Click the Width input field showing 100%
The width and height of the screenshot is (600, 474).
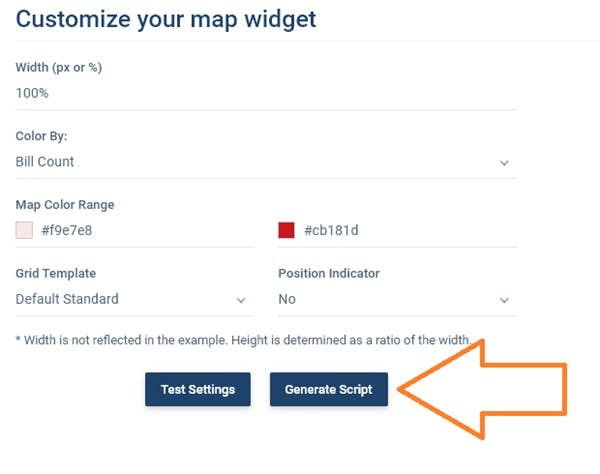click(265, 93)
